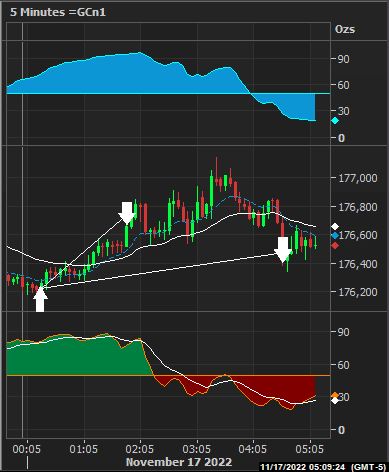Click the 176,600 price axis label
Viewport: 389px width, 472px height.
tap(358, 235)
